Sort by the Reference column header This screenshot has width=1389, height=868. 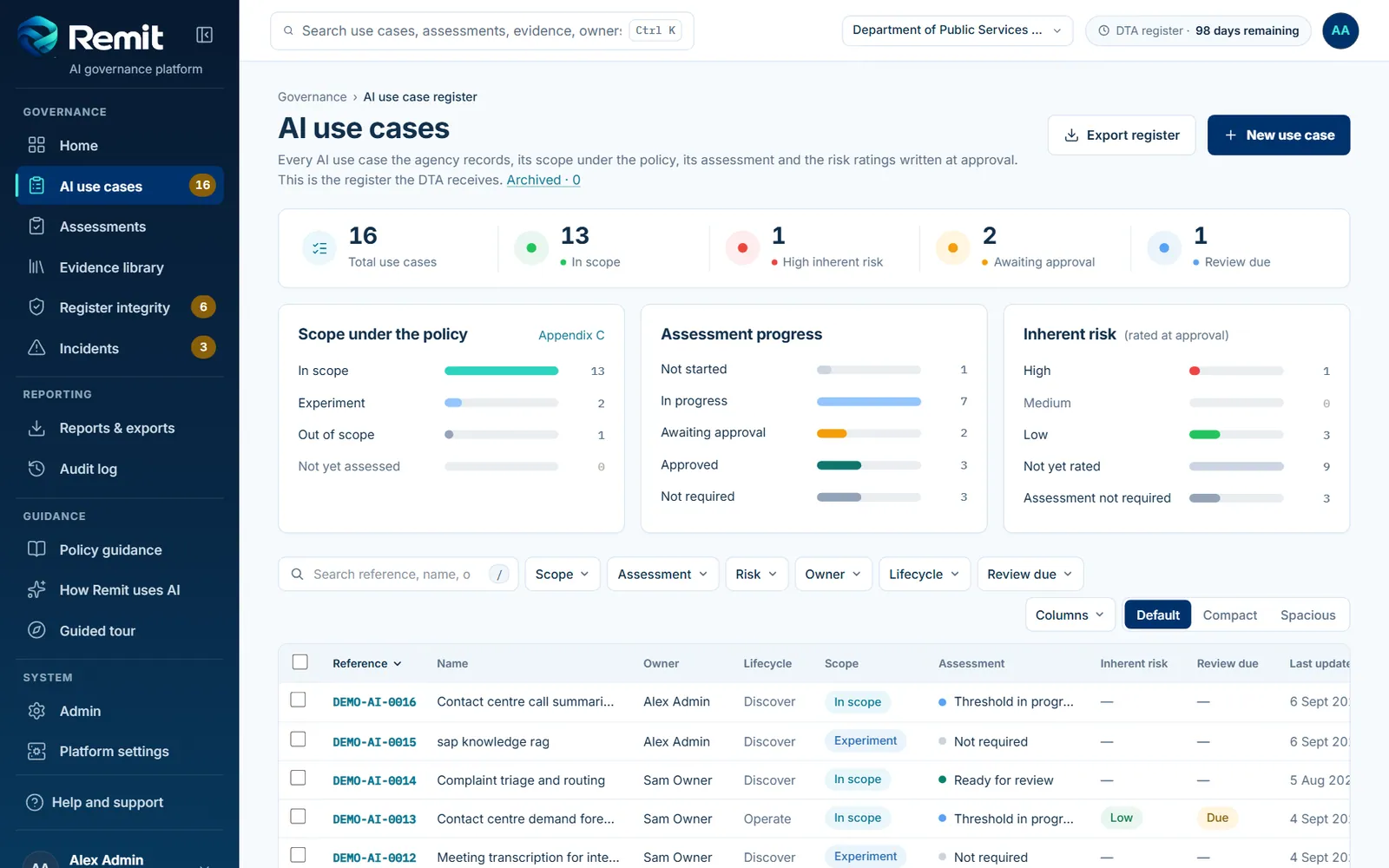(366, 663)
